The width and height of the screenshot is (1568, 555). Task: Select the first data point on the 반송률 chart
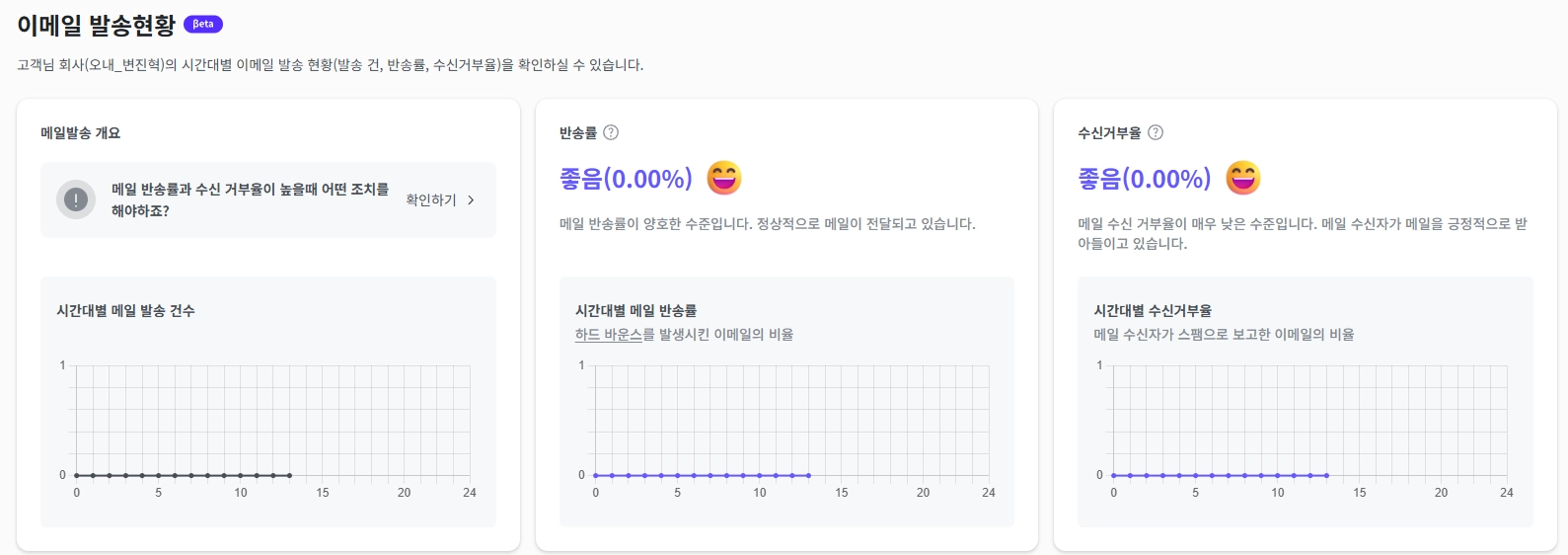[595, 476]
